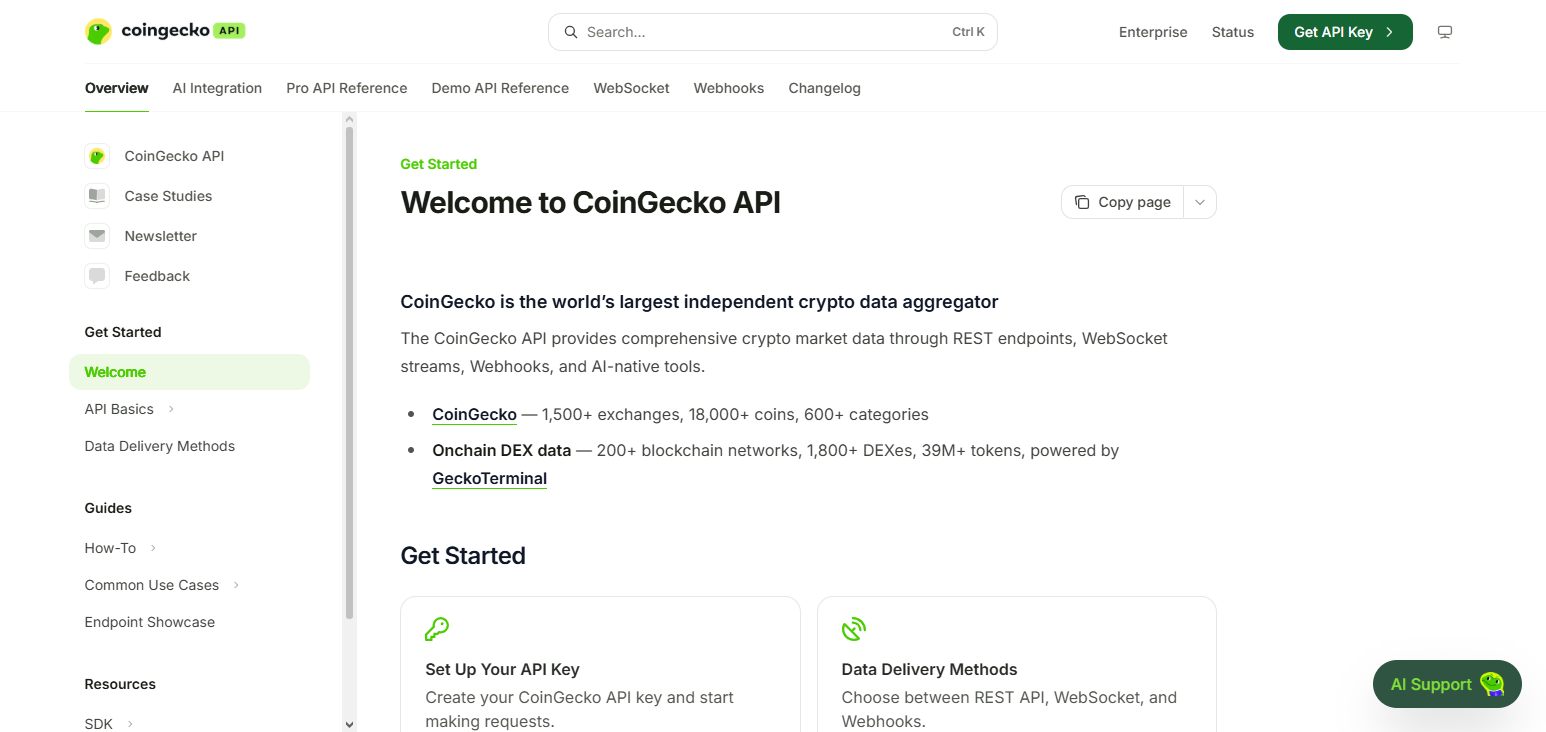Viewport: 1546px width, 732px height.
Task: Click the green API badge beside logo
Action: (x=229, y=30)
